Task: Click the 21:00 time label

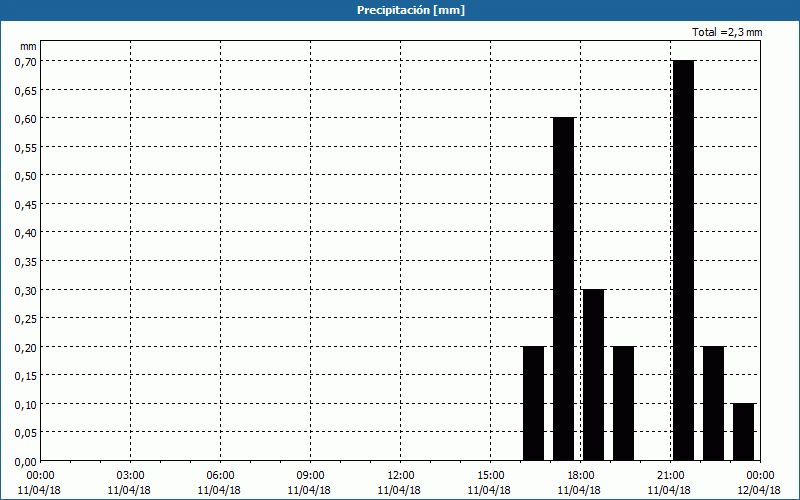Action: point(670,476)
